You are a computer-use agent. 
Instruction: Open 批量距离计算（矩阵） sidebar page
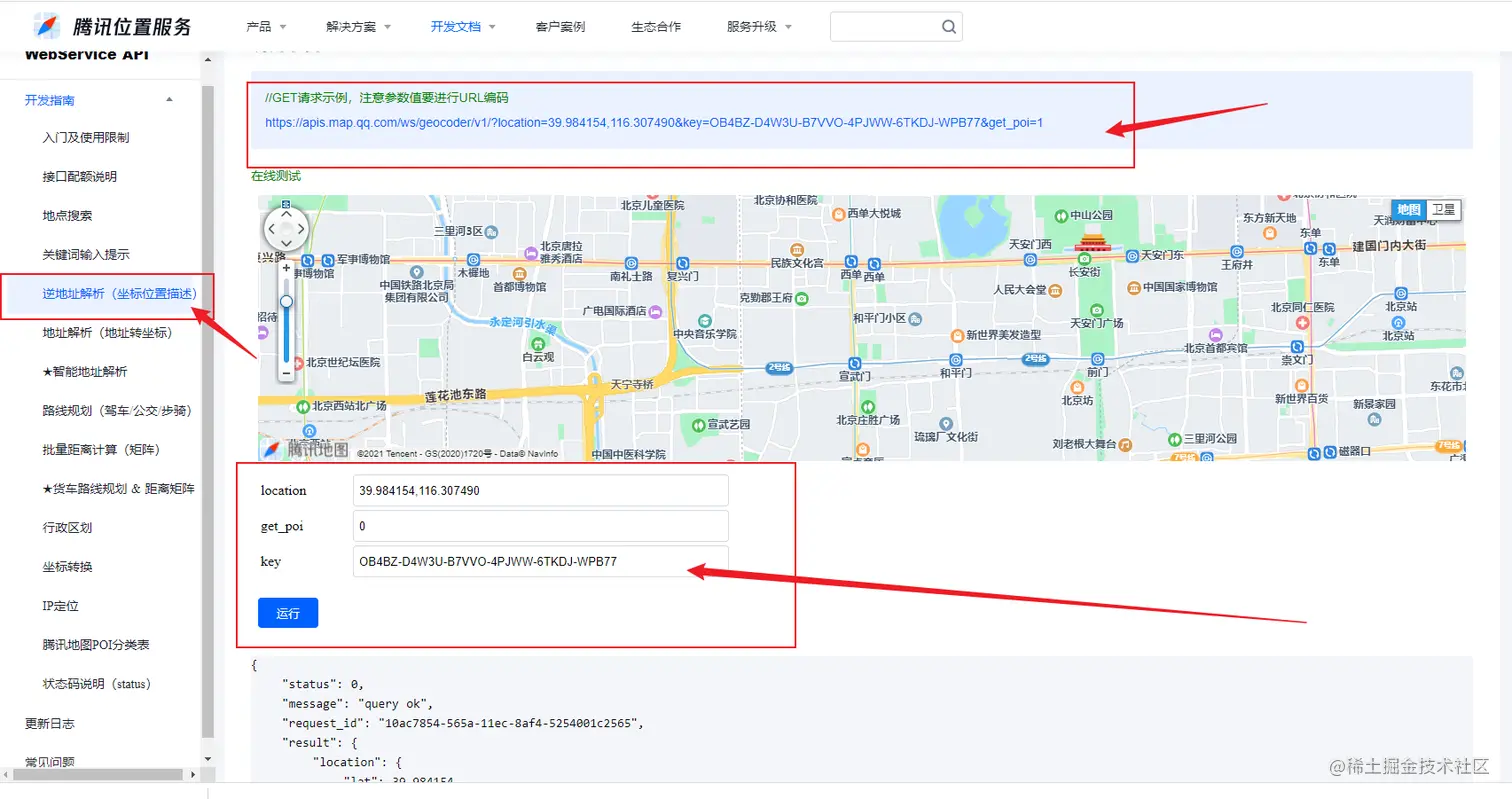(102, 449)
